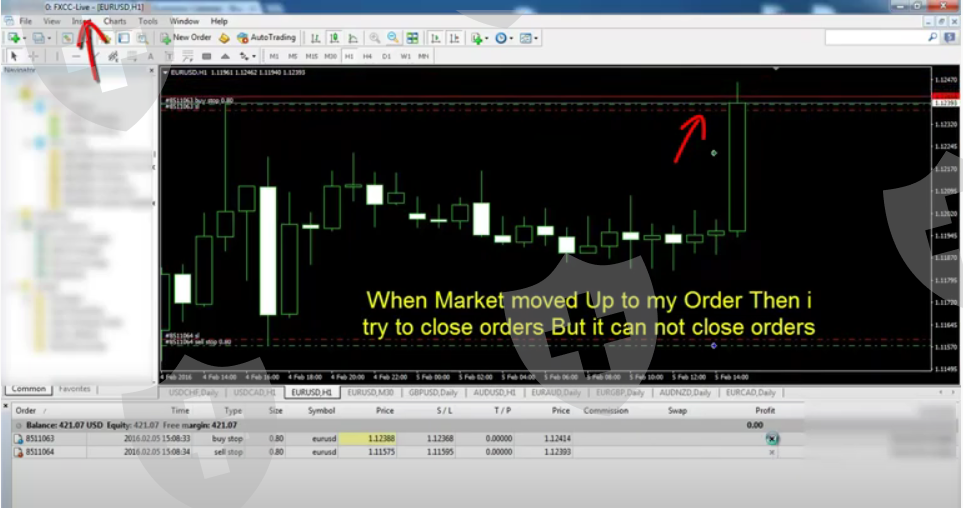Switch to the GBPUSD,Daily chart tab
The height and width of the screenshot is (508, 963).
tap(433, 393)
